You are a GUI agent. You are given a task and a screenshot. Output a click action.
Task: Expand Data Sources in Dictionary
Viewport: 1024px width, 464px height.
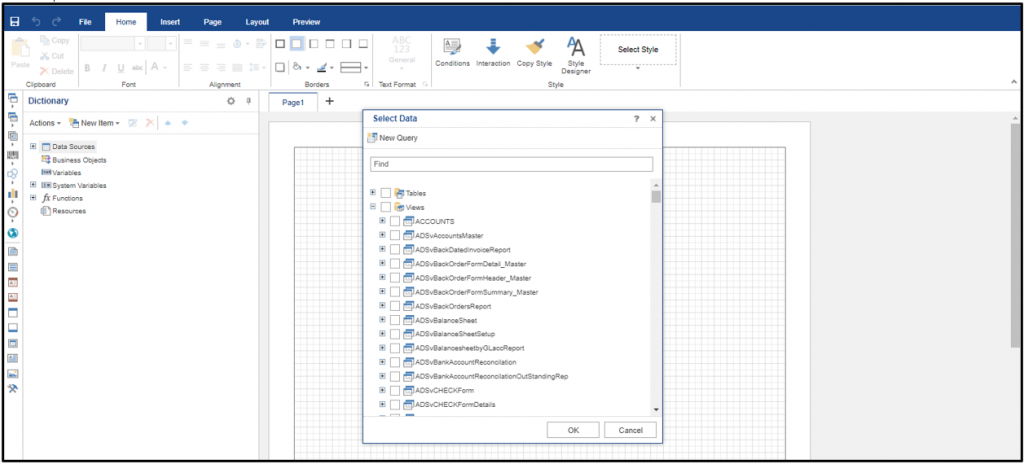[33, 146]
